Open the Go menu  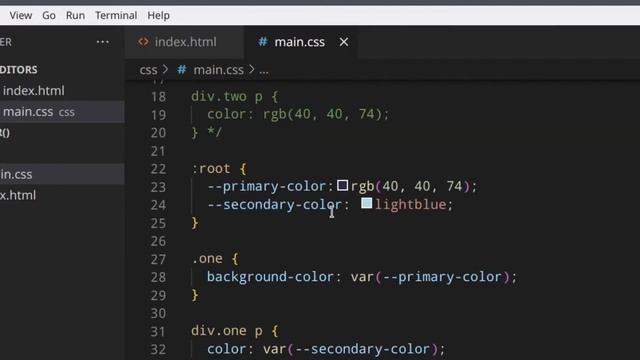[49, 16]
